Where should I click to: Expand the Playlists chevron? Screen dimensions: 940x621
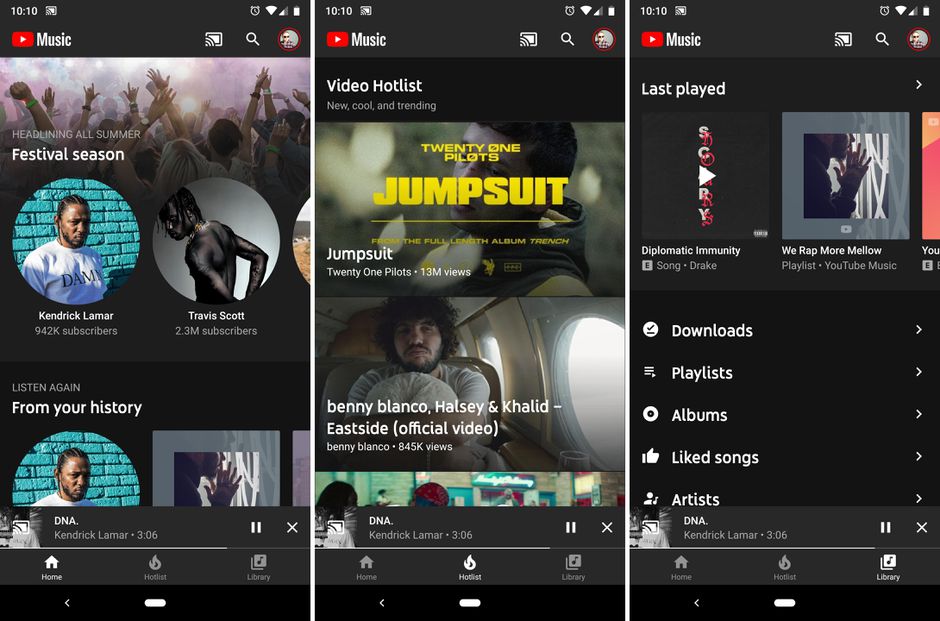(x=919, y=372)
